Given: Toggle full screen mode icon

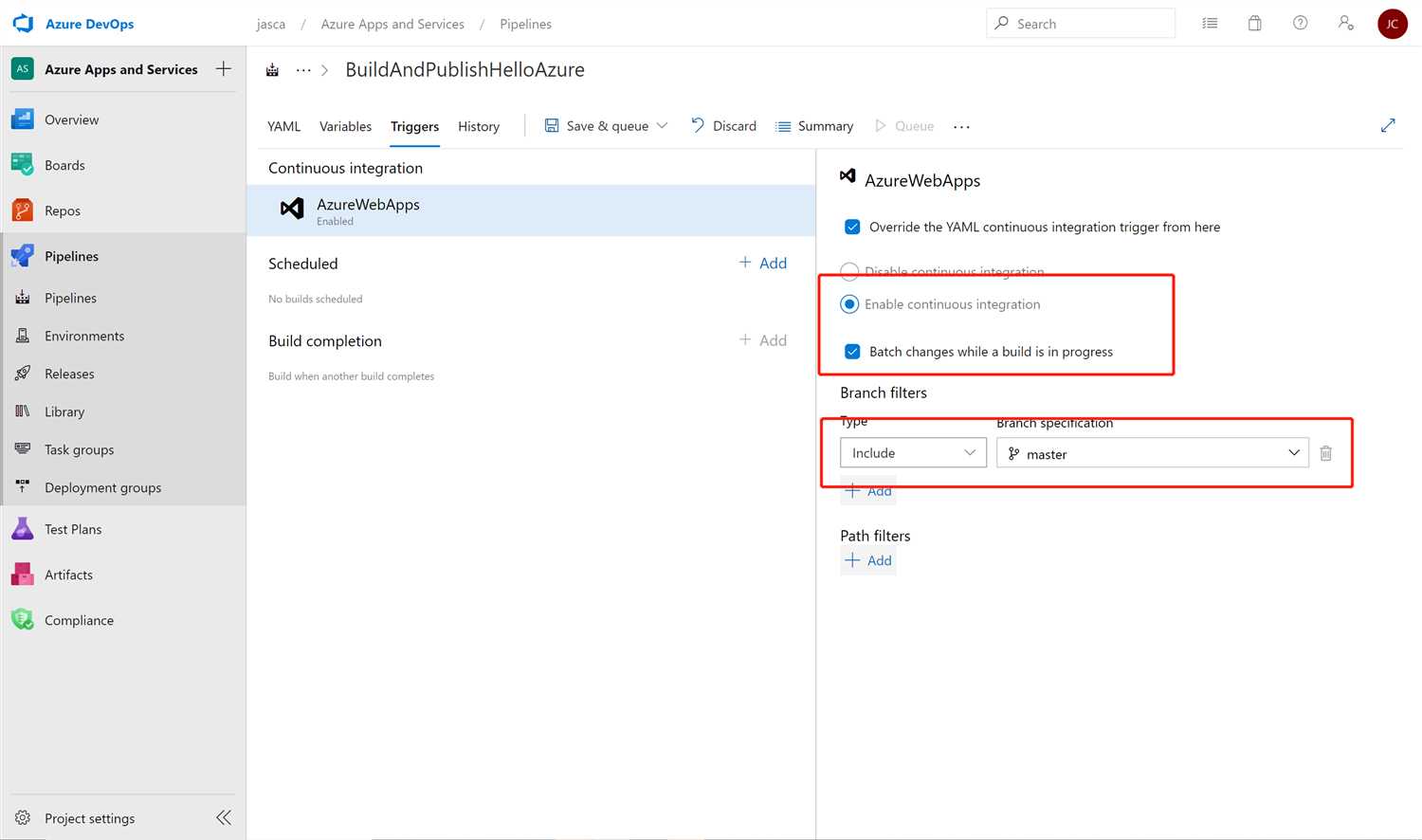Looking at the screenshot, I should (1388, 125).
